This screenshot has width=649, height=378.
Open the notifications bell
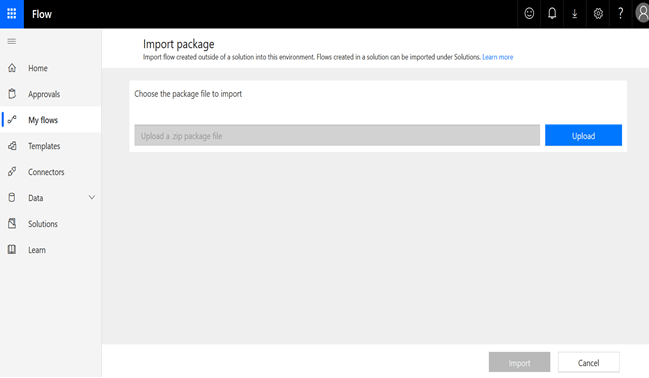point(552,14)
